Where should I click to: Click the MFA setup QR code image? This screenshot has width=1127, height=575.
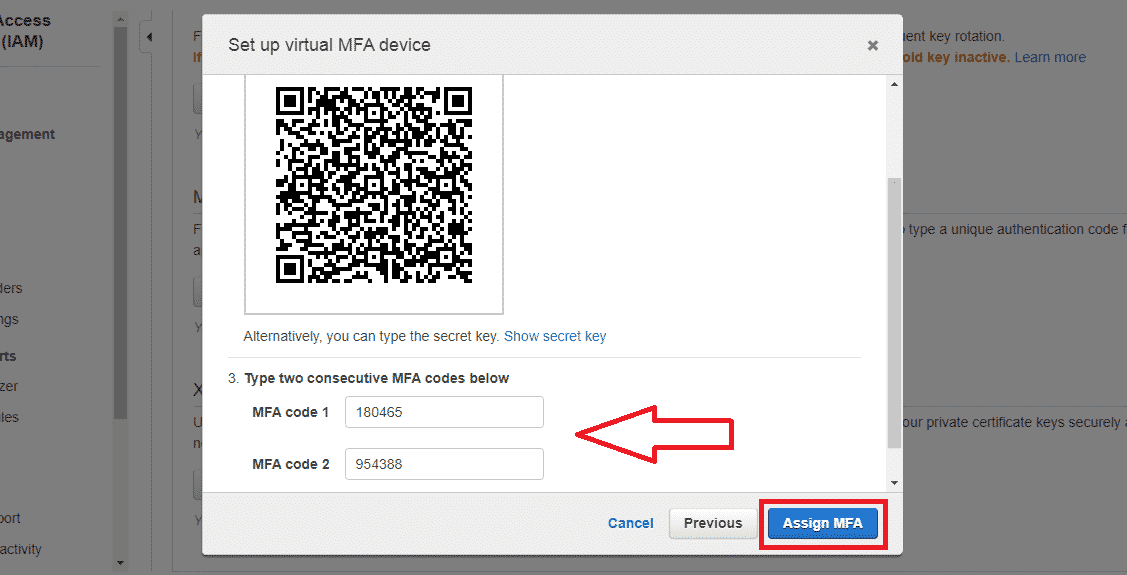click(374, 185)
